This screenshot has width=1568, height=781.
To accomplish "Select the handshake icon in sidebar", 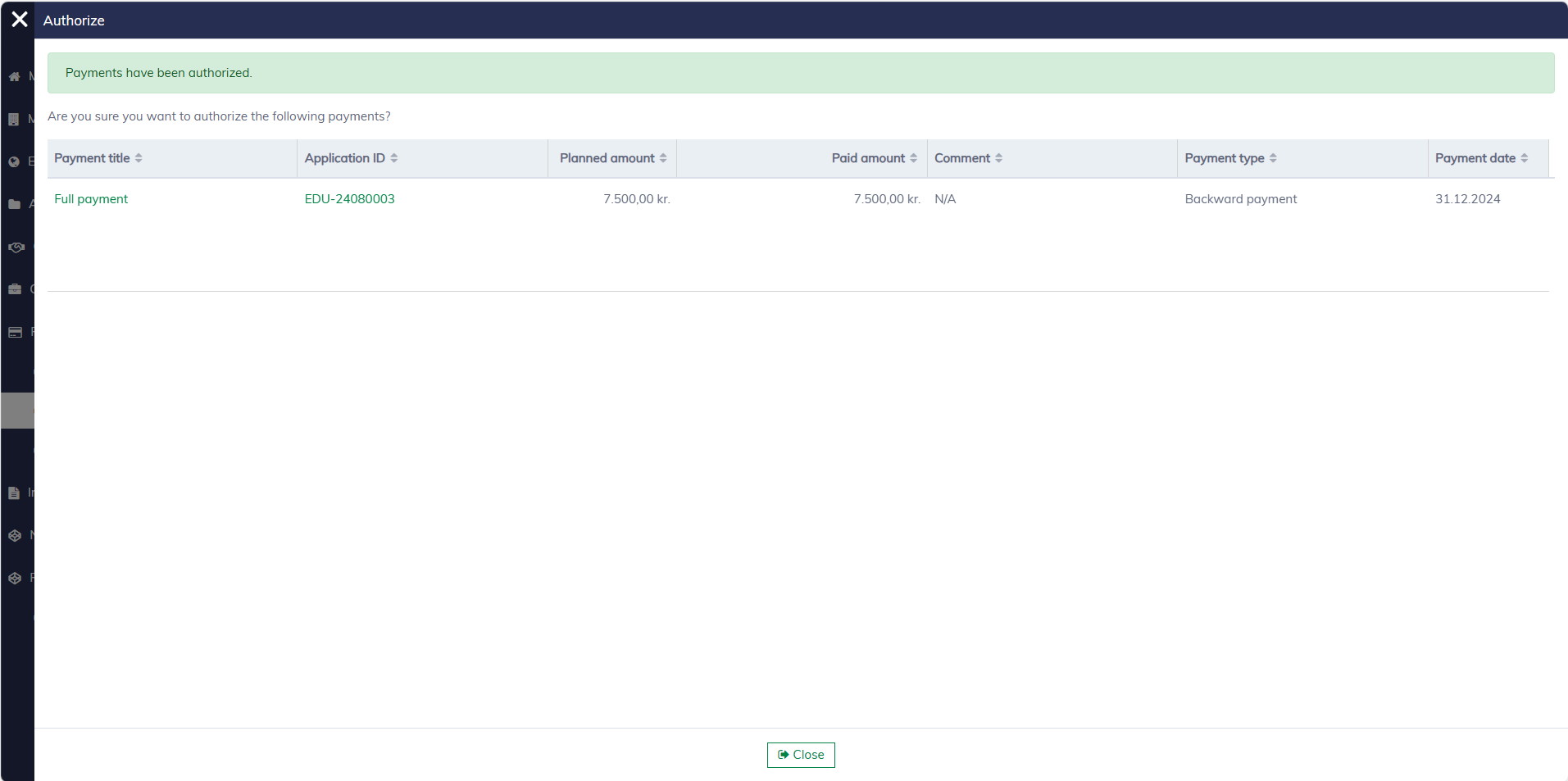I will 16,247.
